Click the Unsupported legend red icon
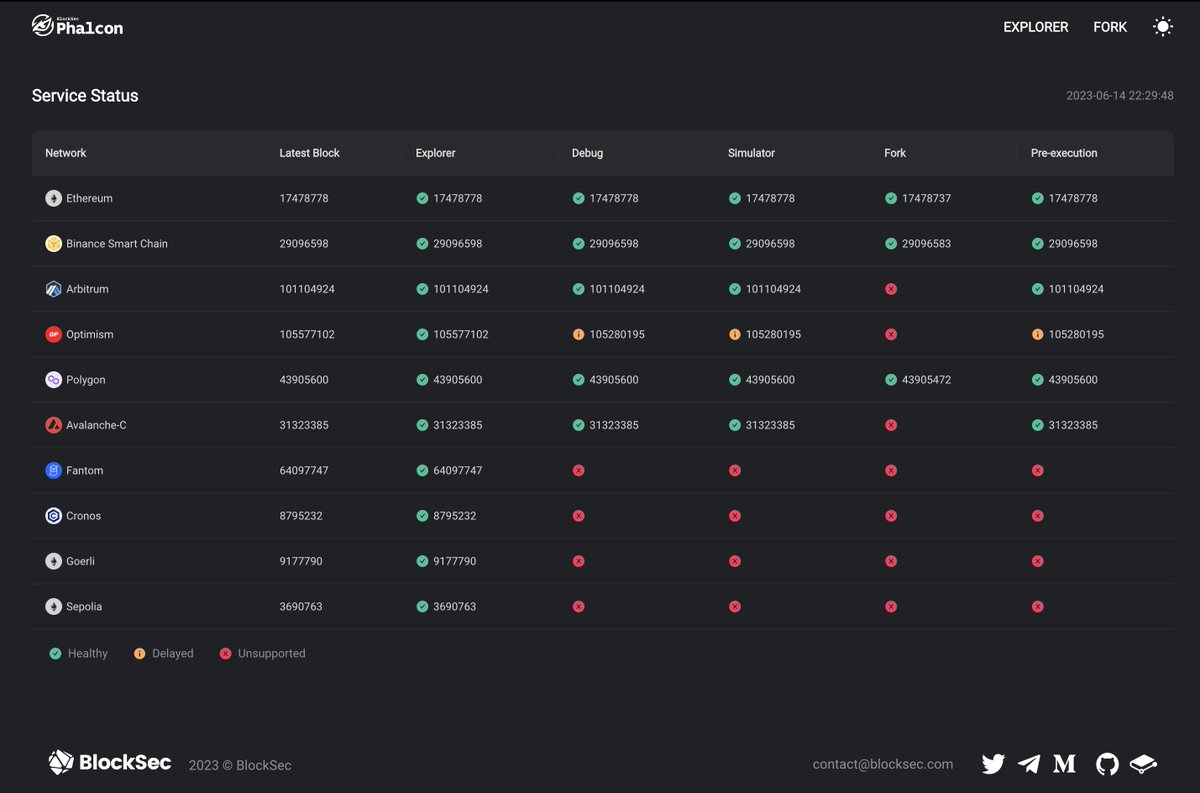 pyautogui.click(x=225, y=653)
